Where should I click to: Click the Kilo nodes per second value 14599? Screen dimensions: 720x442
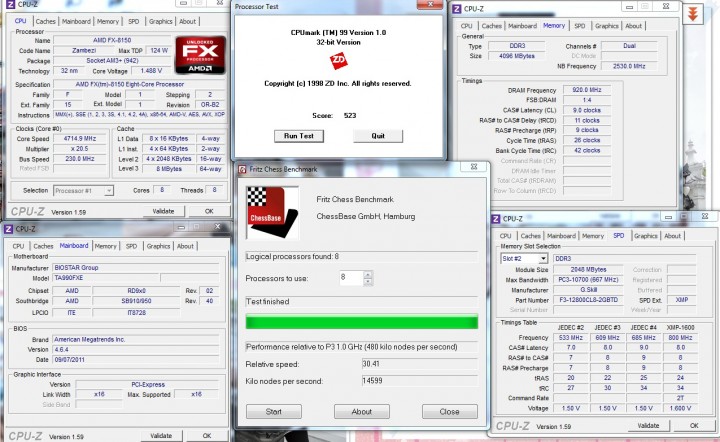(420, 381)
